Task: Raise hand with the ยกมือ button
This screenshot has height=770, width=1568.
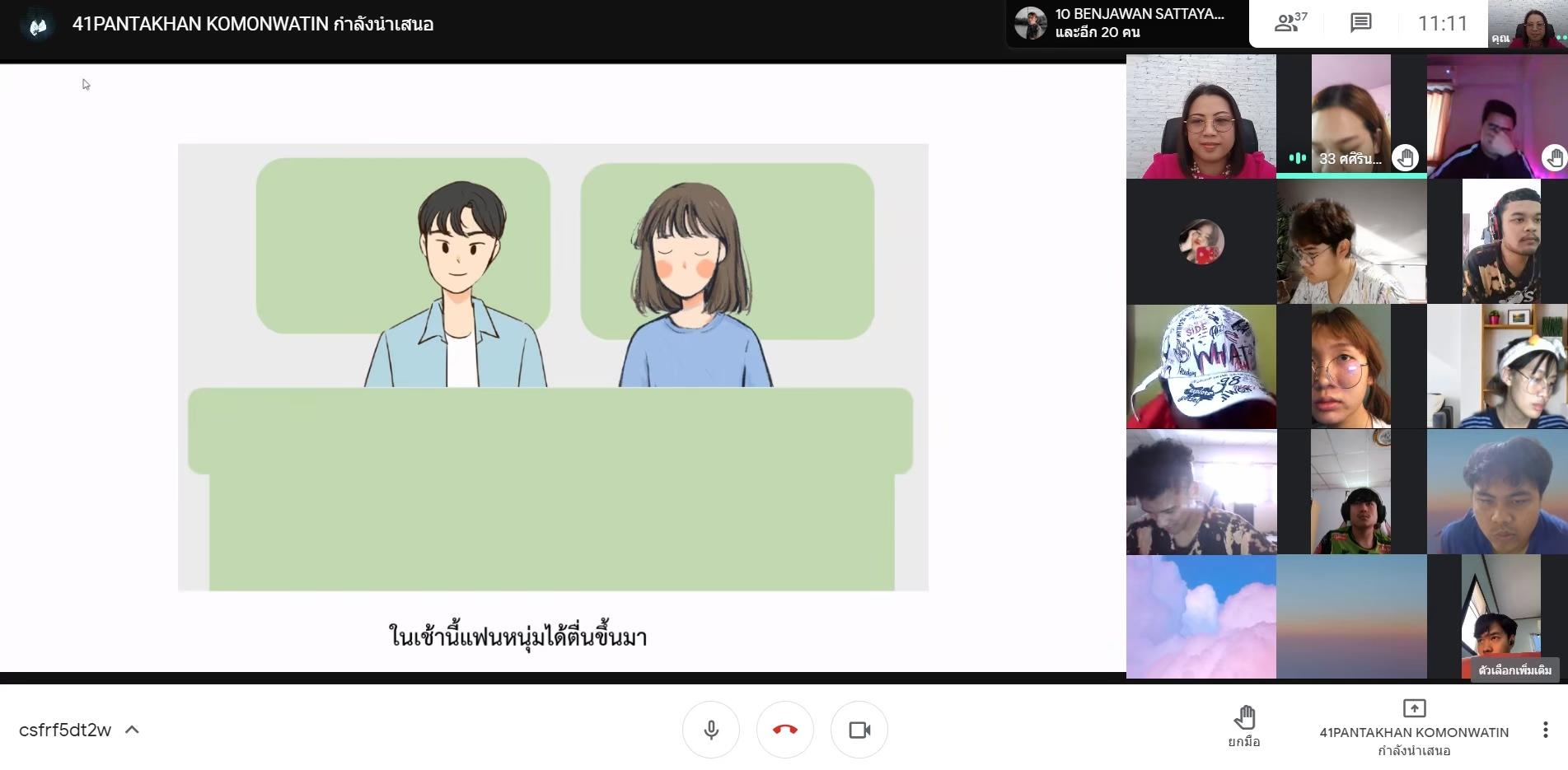Action: point(1244,726)
